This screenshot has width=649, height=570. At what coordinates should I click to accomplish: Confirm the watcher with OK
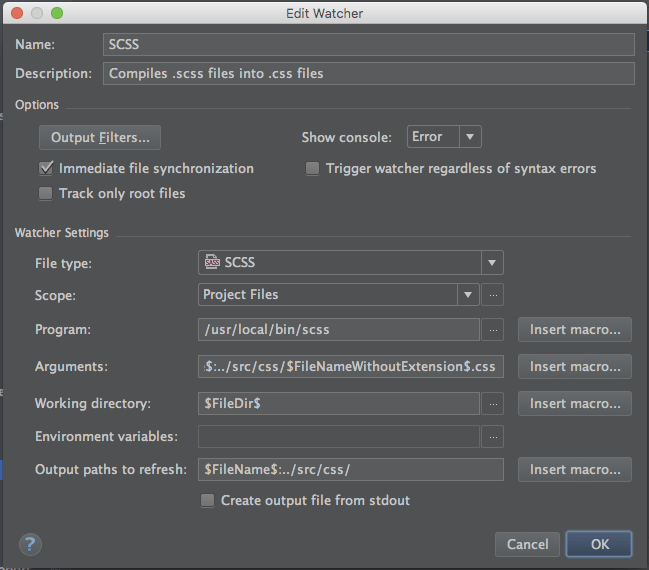[599, 544]
